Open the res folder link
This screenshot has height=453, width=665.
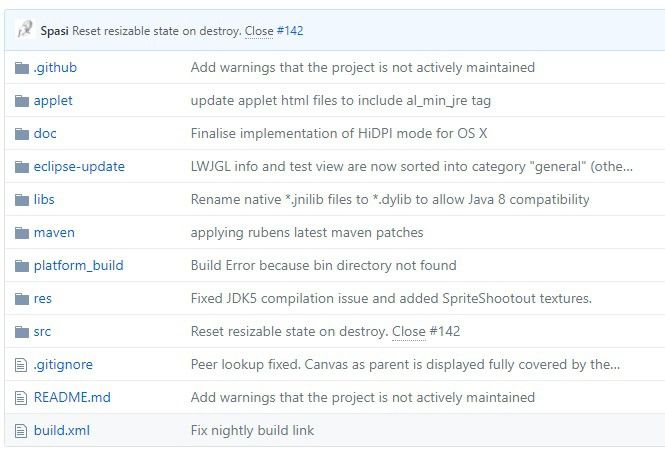point(43,299)
